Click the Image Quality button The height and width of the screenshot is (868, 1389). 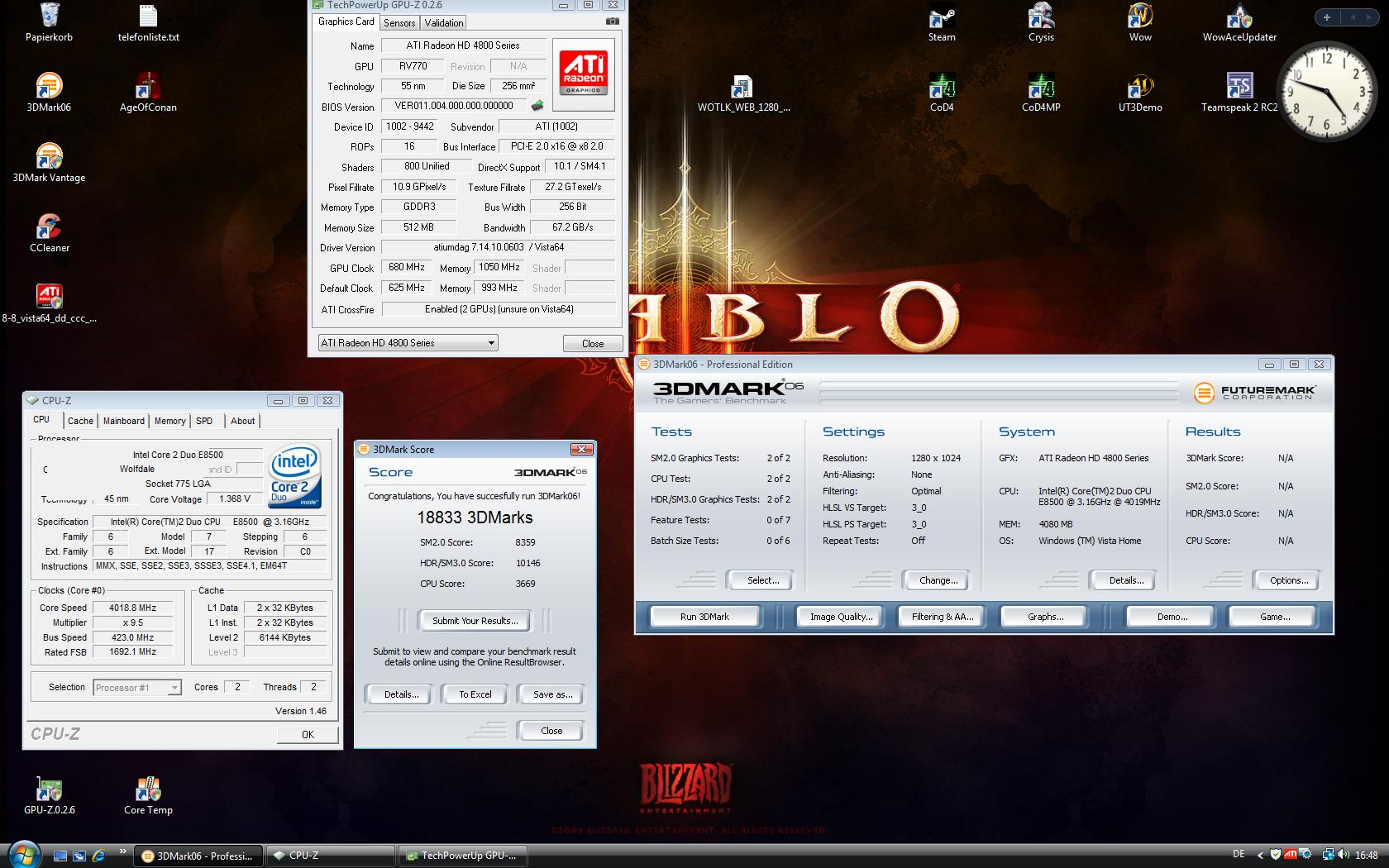841,617
